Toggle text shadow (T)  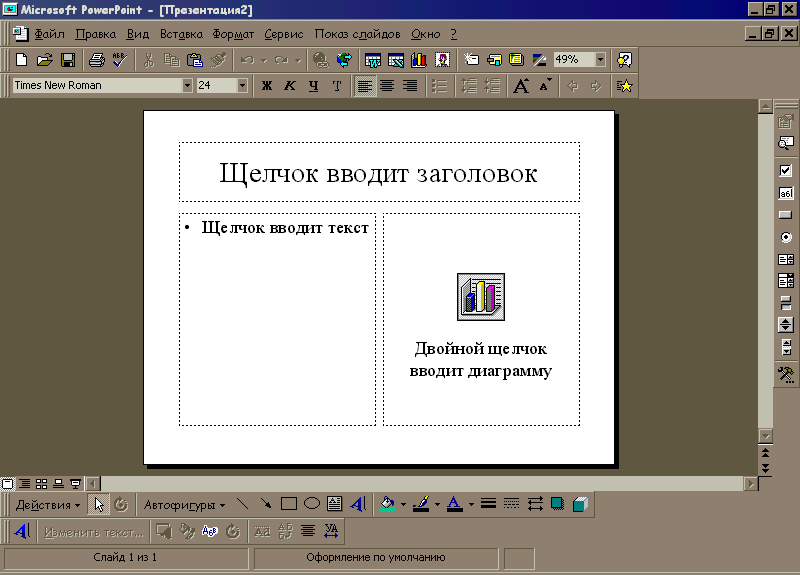(337, 86)
